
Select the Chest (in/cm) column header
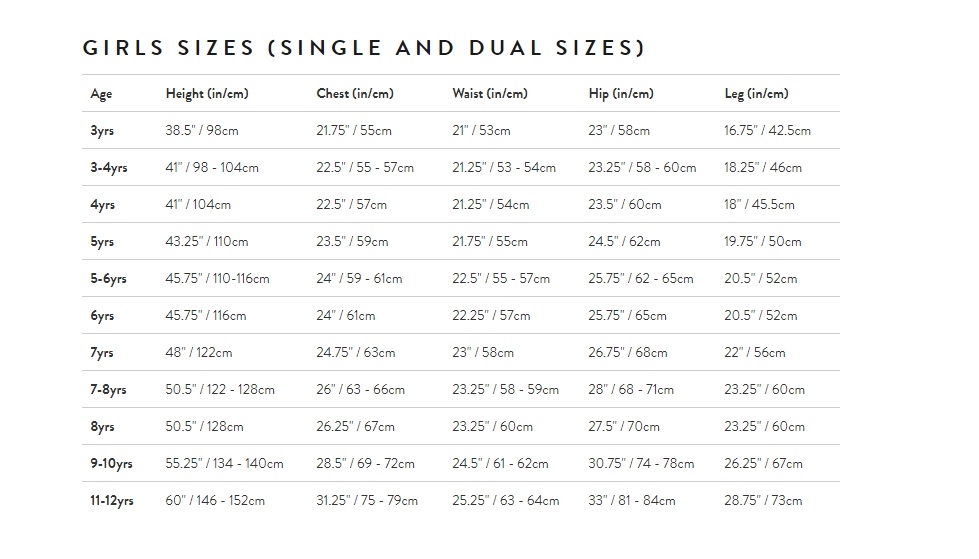[x=355, y=94]
